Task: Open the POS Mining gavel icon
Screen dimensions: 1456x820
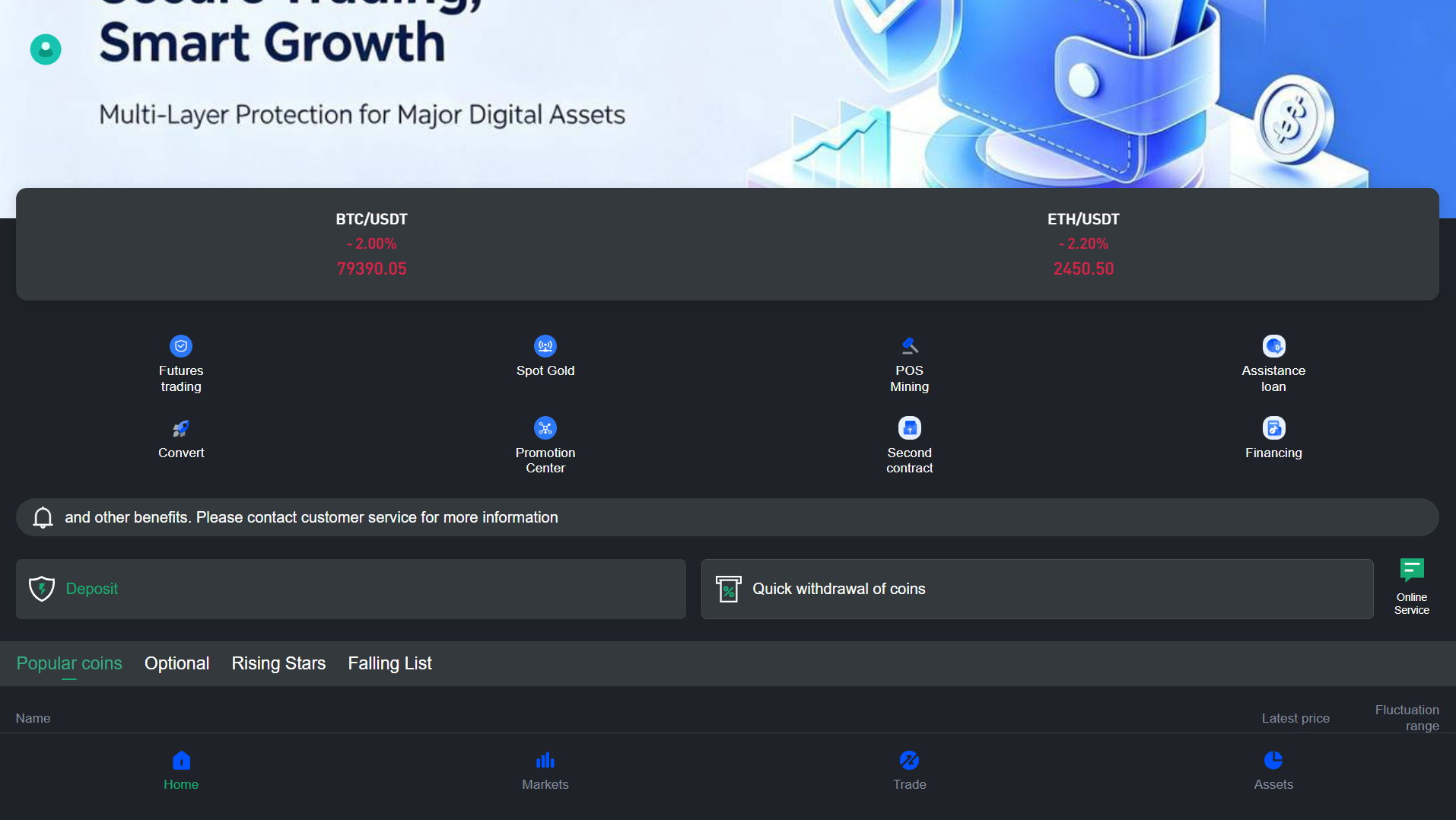Action: (910, 346)
